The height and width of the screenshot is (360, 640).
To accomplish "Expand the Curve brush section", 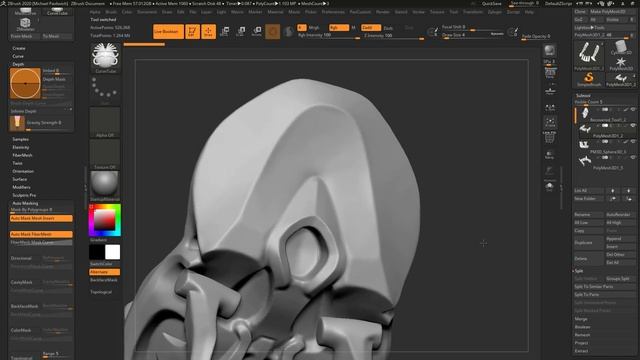I will click(x=18, y=56).
